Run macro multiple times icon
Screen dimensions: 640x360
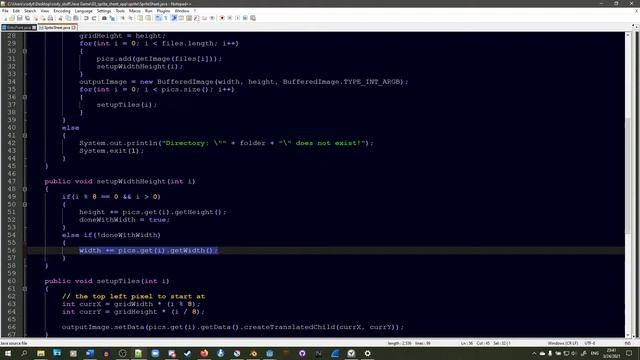245,18
